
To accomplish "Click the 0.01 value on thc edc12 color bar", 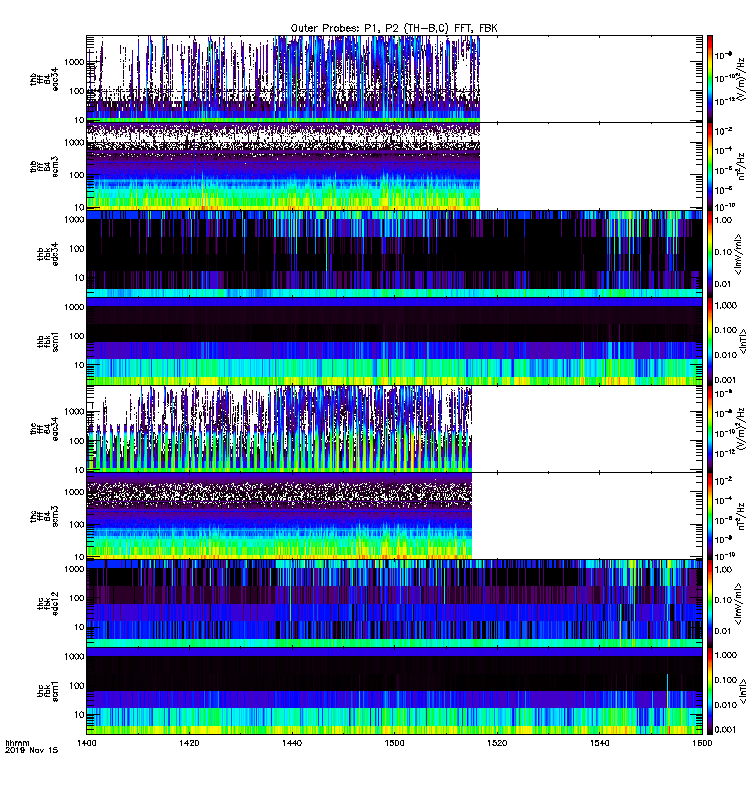I will click(724, 631).
